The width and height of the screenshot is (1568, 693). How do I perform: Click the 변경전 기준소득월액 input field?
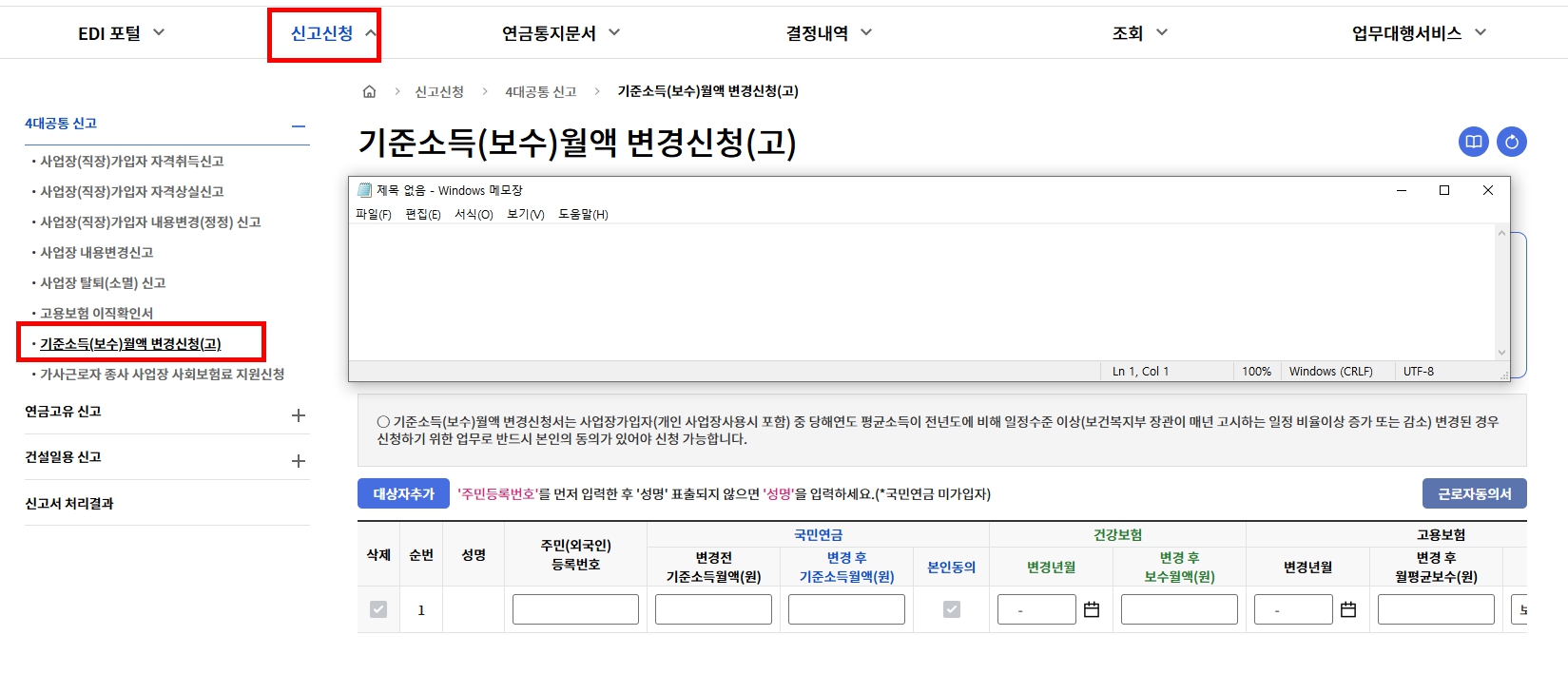[713, 609]
